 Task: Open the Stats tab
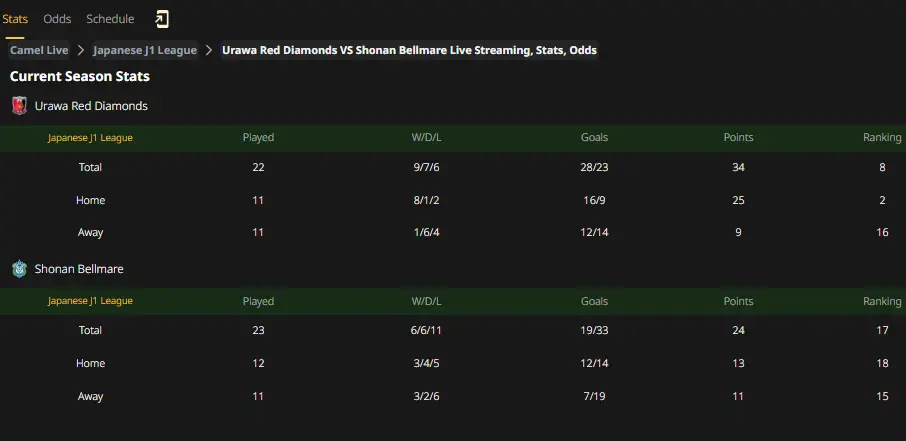15,19
